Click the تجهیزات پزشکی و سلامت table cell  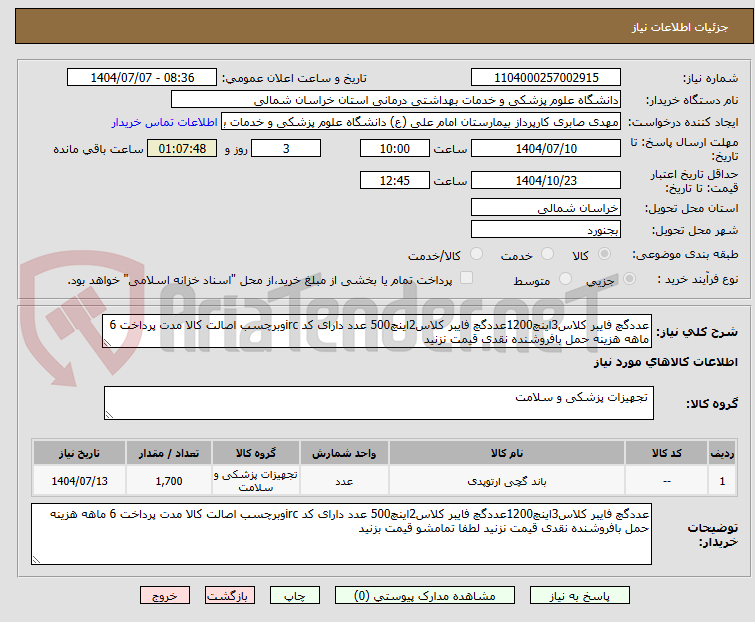pyautogui.click(x=256, y=481)
